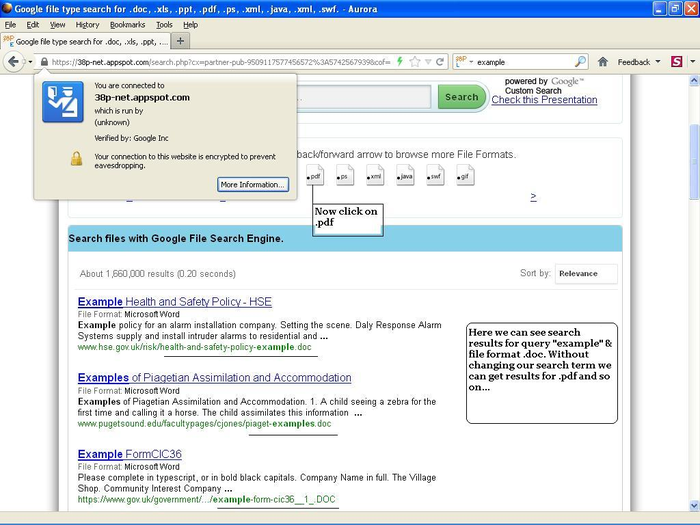Screen dimensions: 700x525
Task: Select the .pdf file type icon
Action: tap(315, 175)
